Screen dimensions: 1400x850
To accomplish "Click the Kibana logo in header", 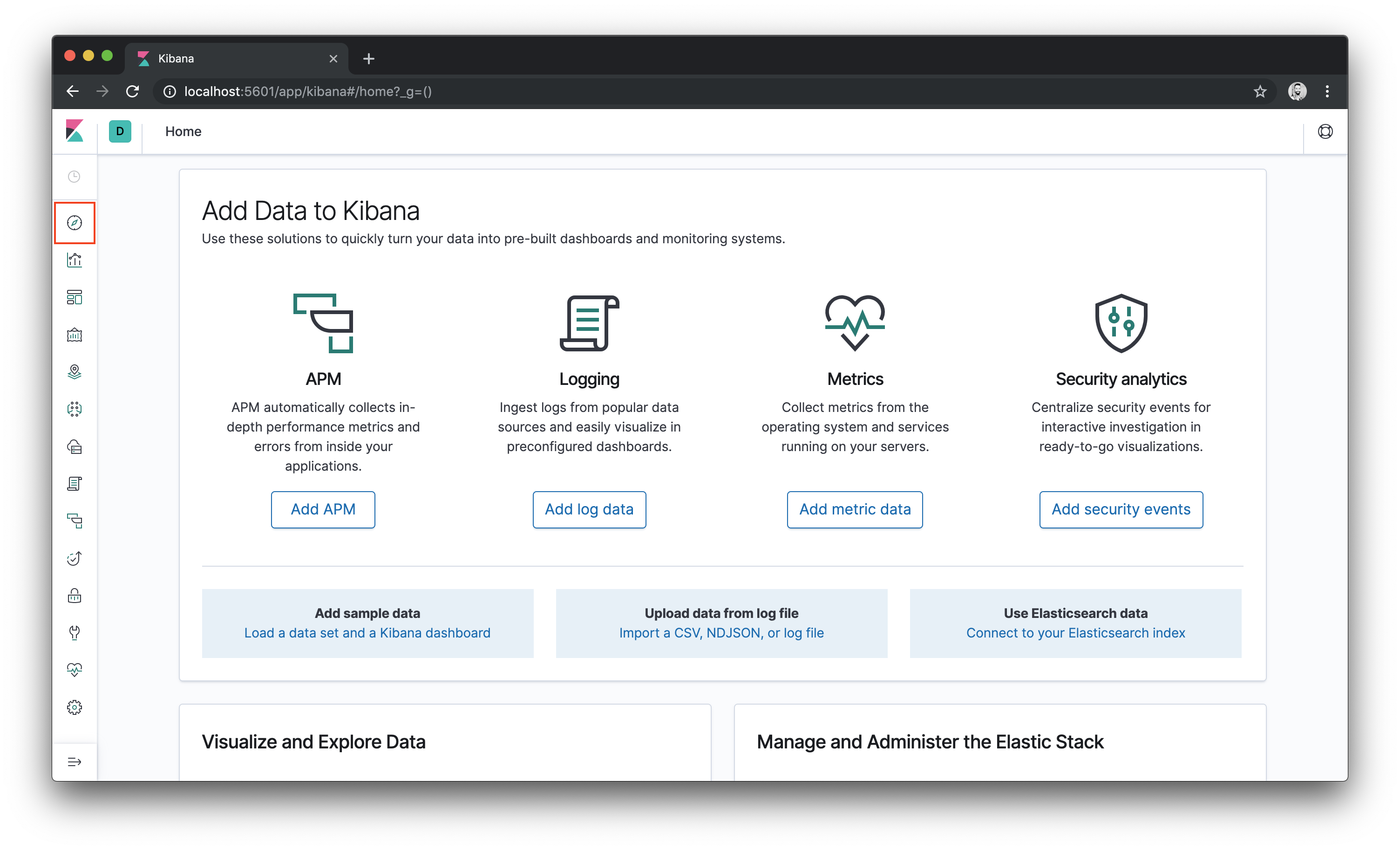I will (75, 131).
